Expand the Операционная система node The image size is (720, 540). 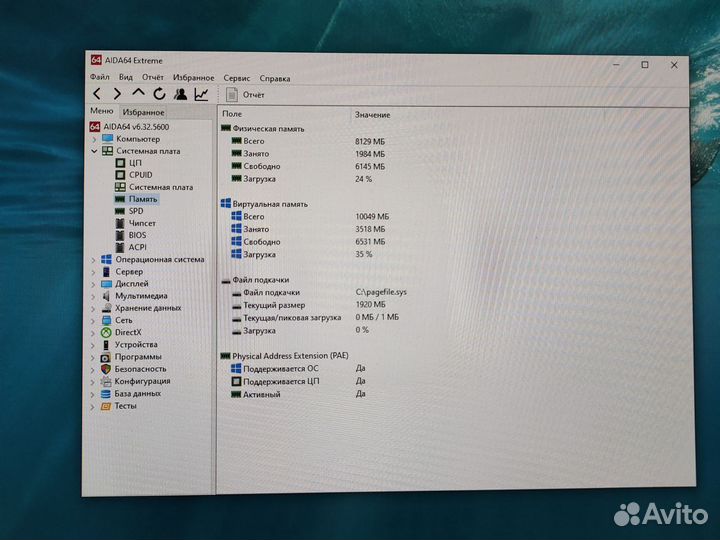pos(93,260)
